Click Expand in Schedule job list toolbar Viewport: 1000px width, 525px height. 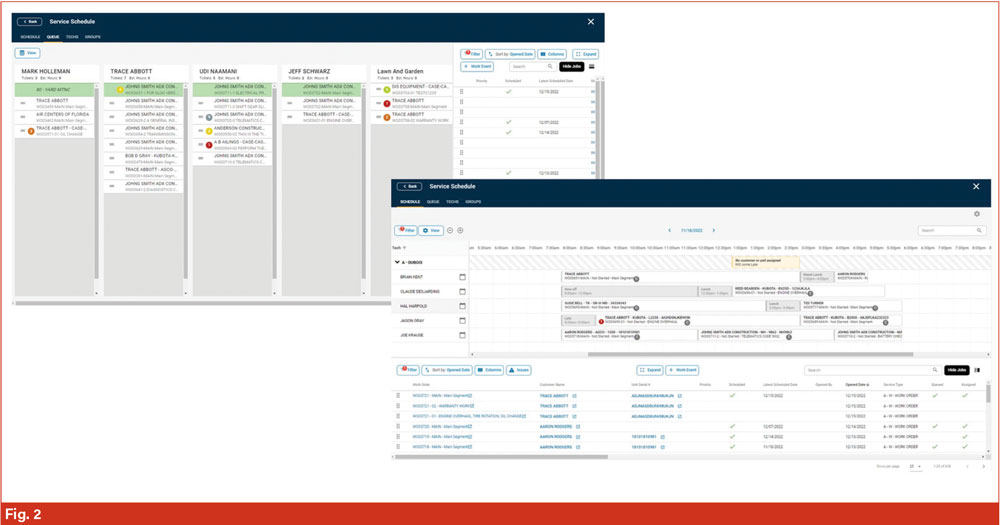[650, 370]
